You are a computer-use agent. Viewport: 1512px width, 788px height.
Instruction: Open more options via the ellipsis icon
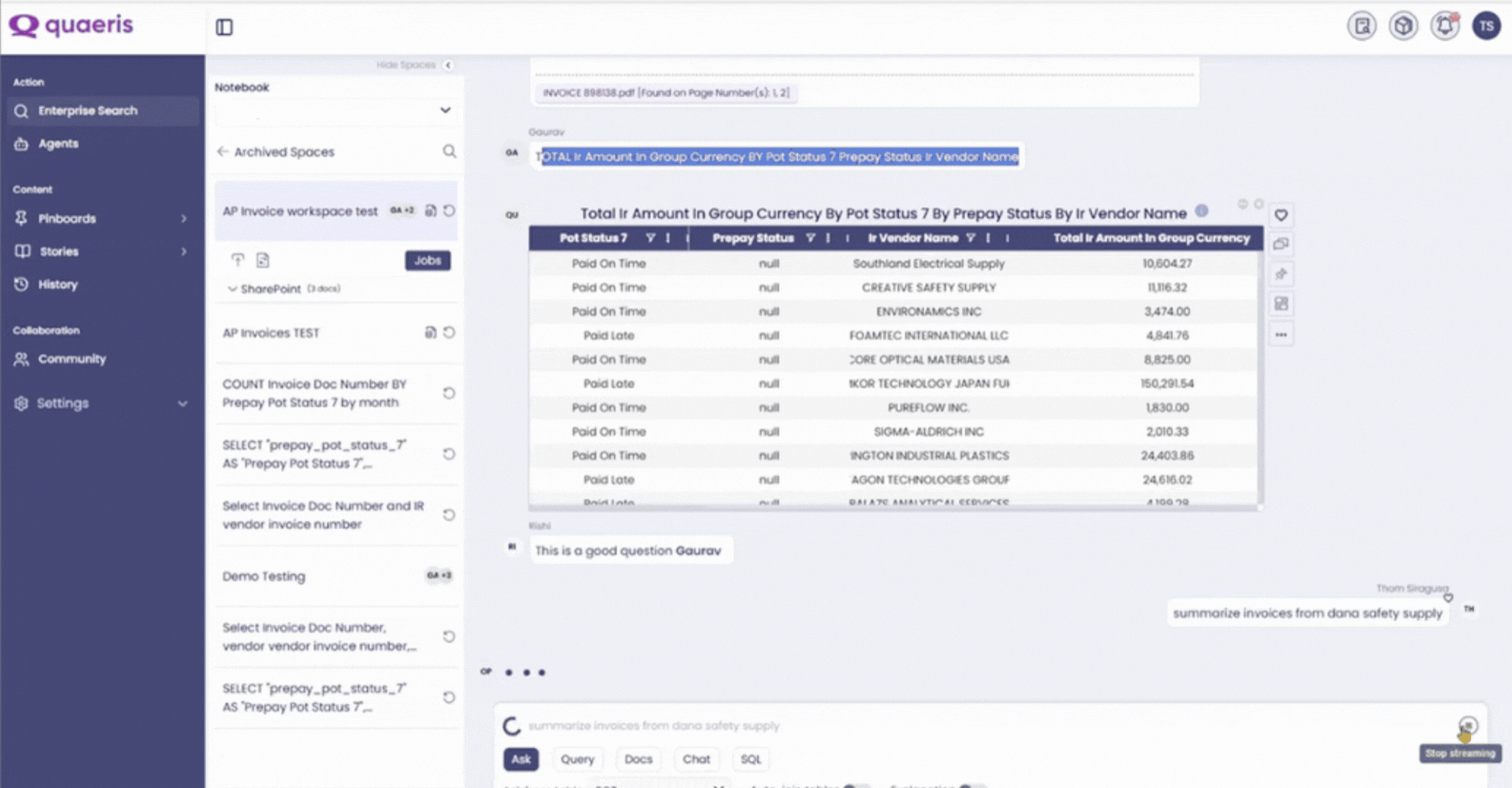tap(1281, 334)
